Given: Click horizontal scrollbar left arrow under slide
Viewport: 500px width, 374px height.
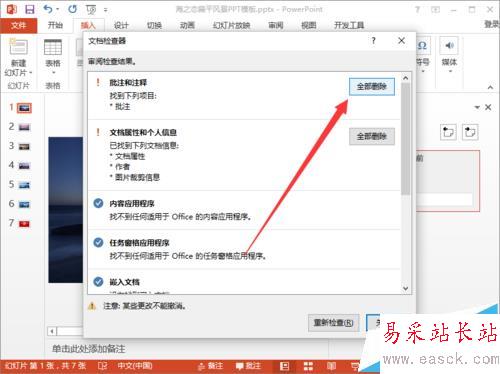Looking at the screenshot, I should click(52, 331).
